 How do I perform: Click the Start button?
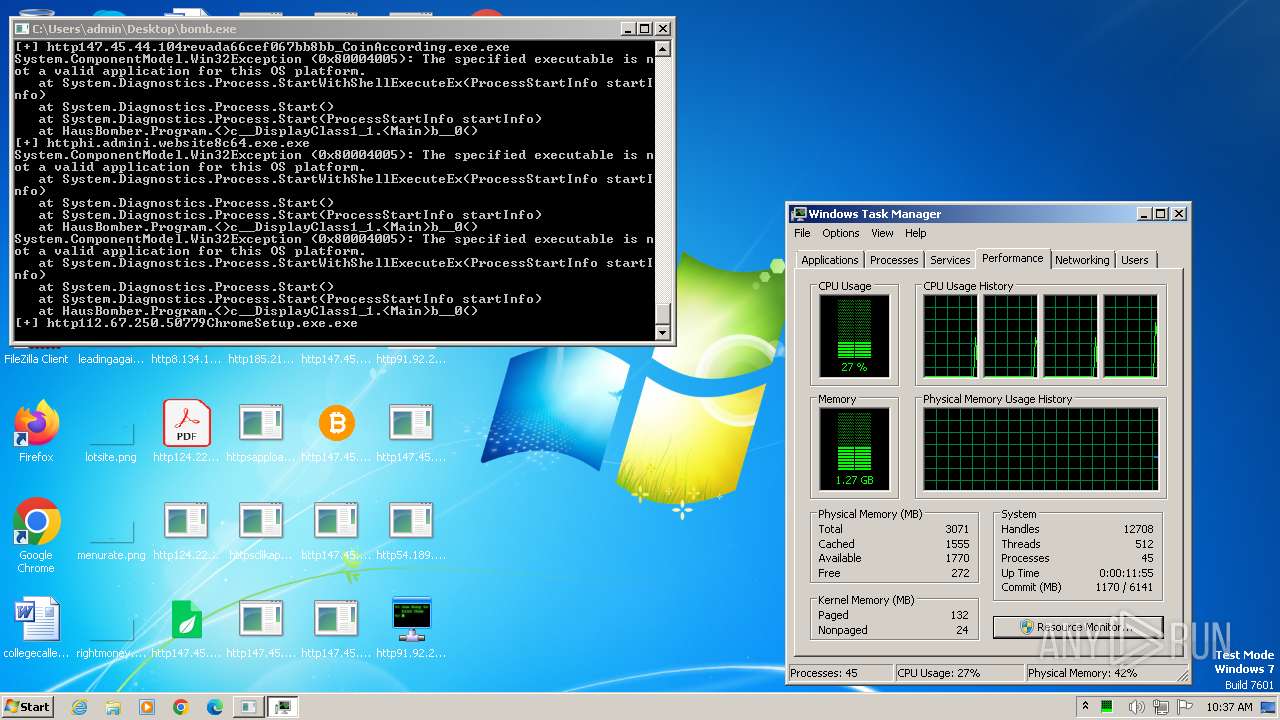tap(28, 706)
